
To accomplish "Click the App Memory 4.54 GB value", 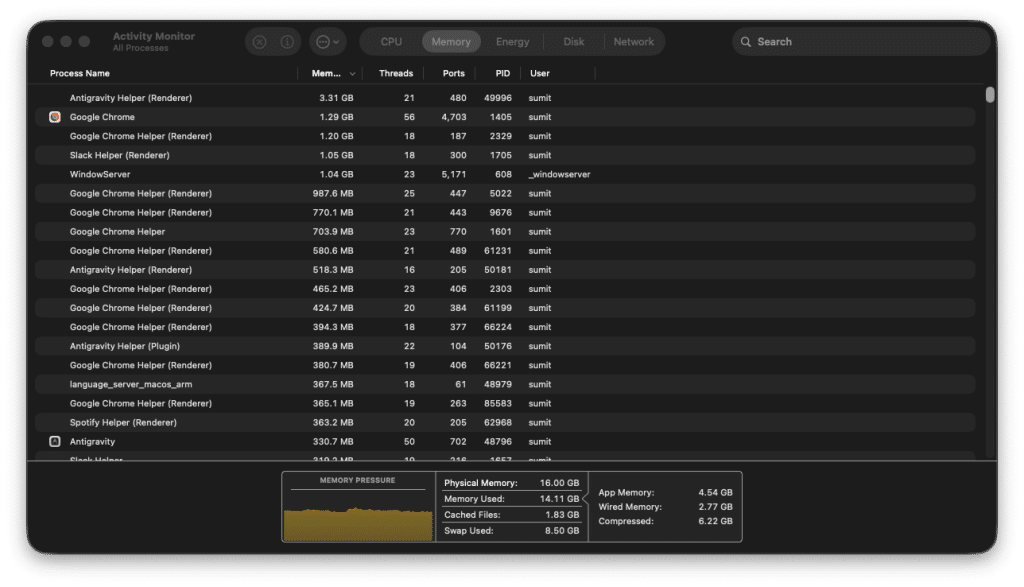I will pyautogui.click(x=715, y=492).
